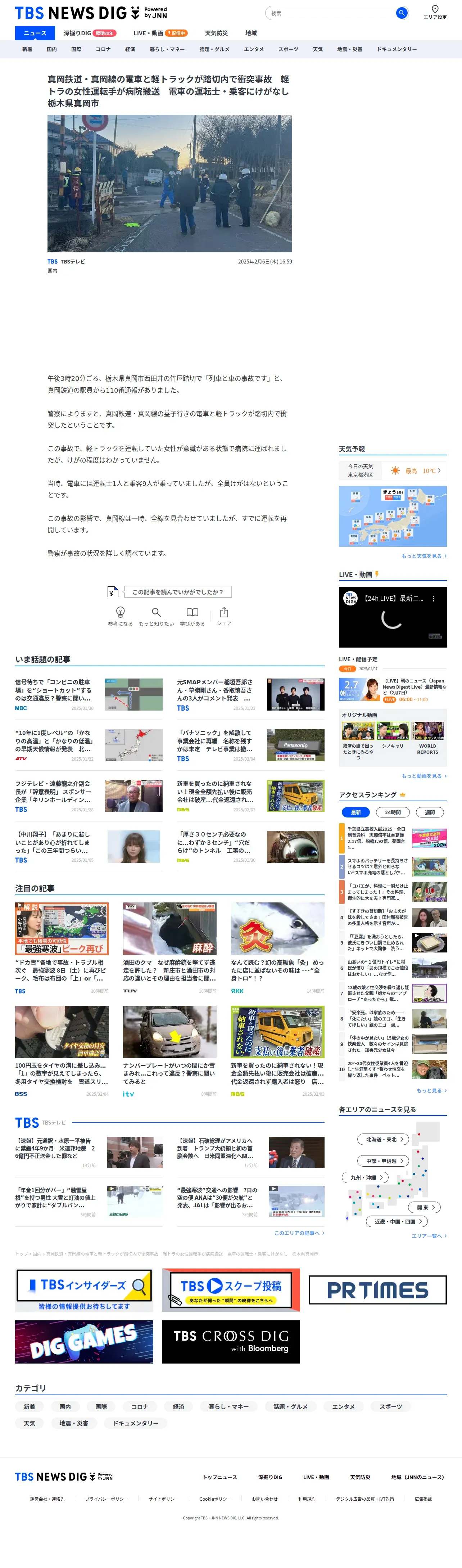
Task: Click the エリア一覧へ link
Action: point(429,1236)
